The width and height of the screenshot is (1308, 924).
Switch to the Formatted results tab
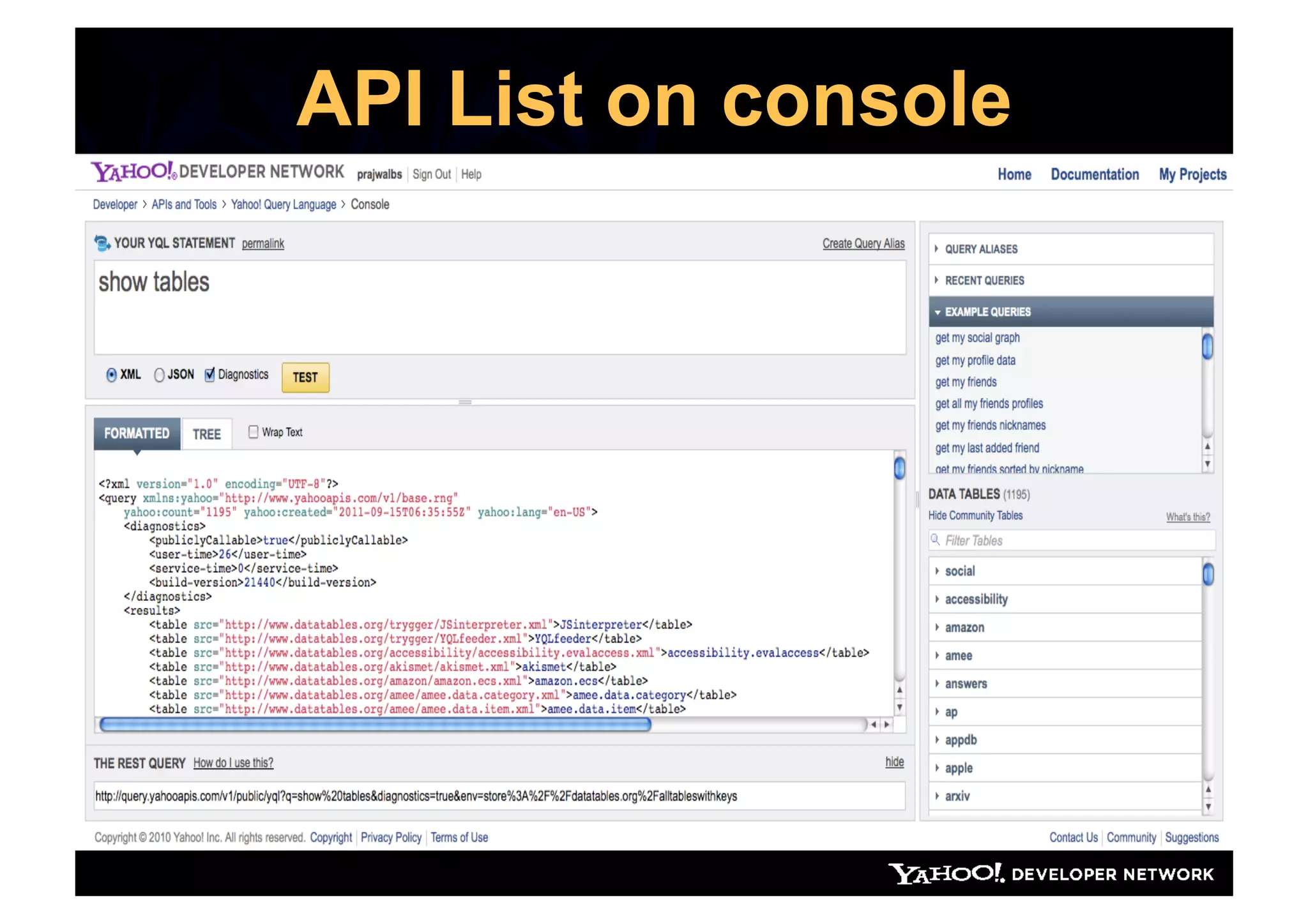(x=137, y=434)
